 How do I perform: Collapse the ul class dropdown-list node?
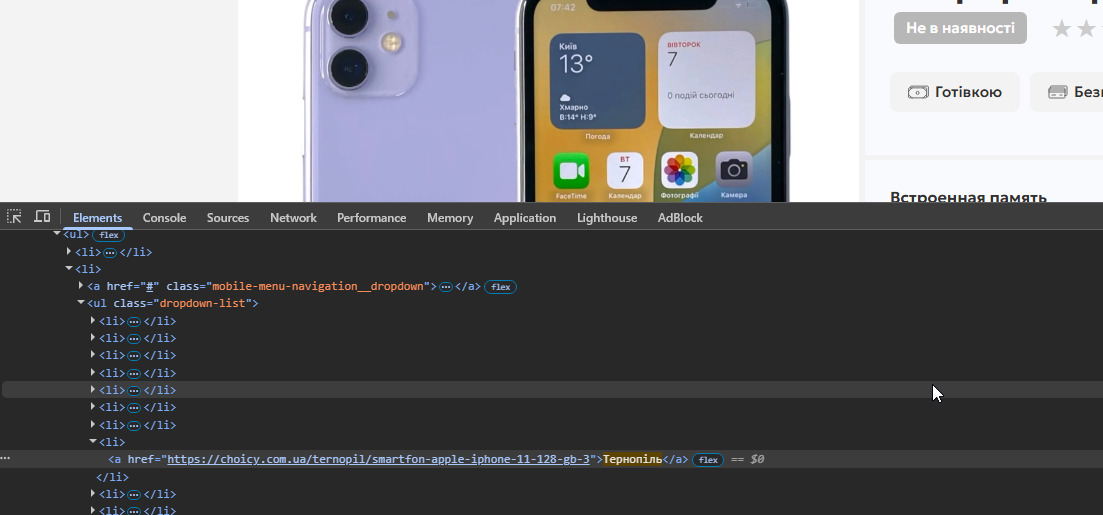pos(81,303)
